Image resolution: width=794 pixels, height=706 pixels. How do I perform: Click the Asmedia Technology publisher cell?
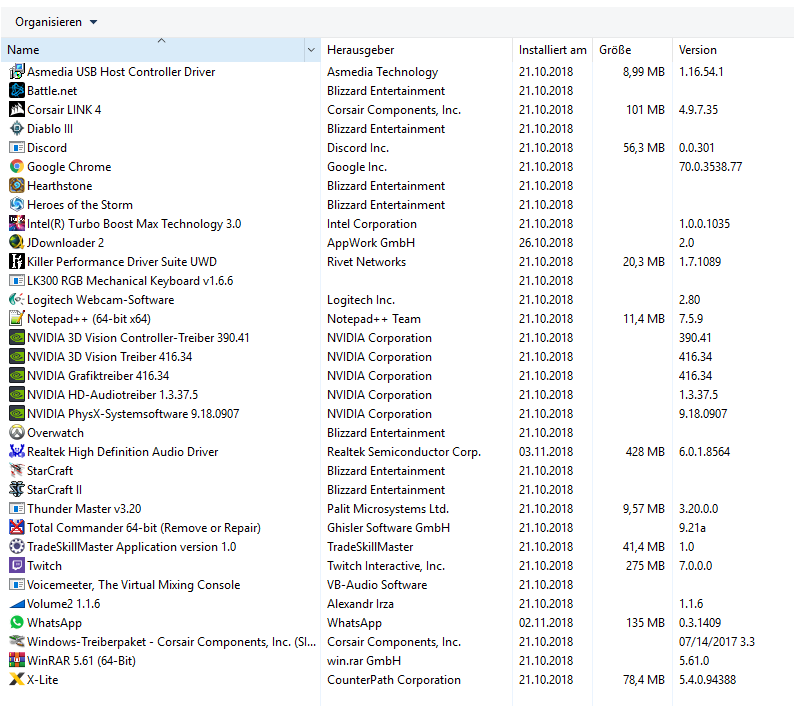(382, 72)
